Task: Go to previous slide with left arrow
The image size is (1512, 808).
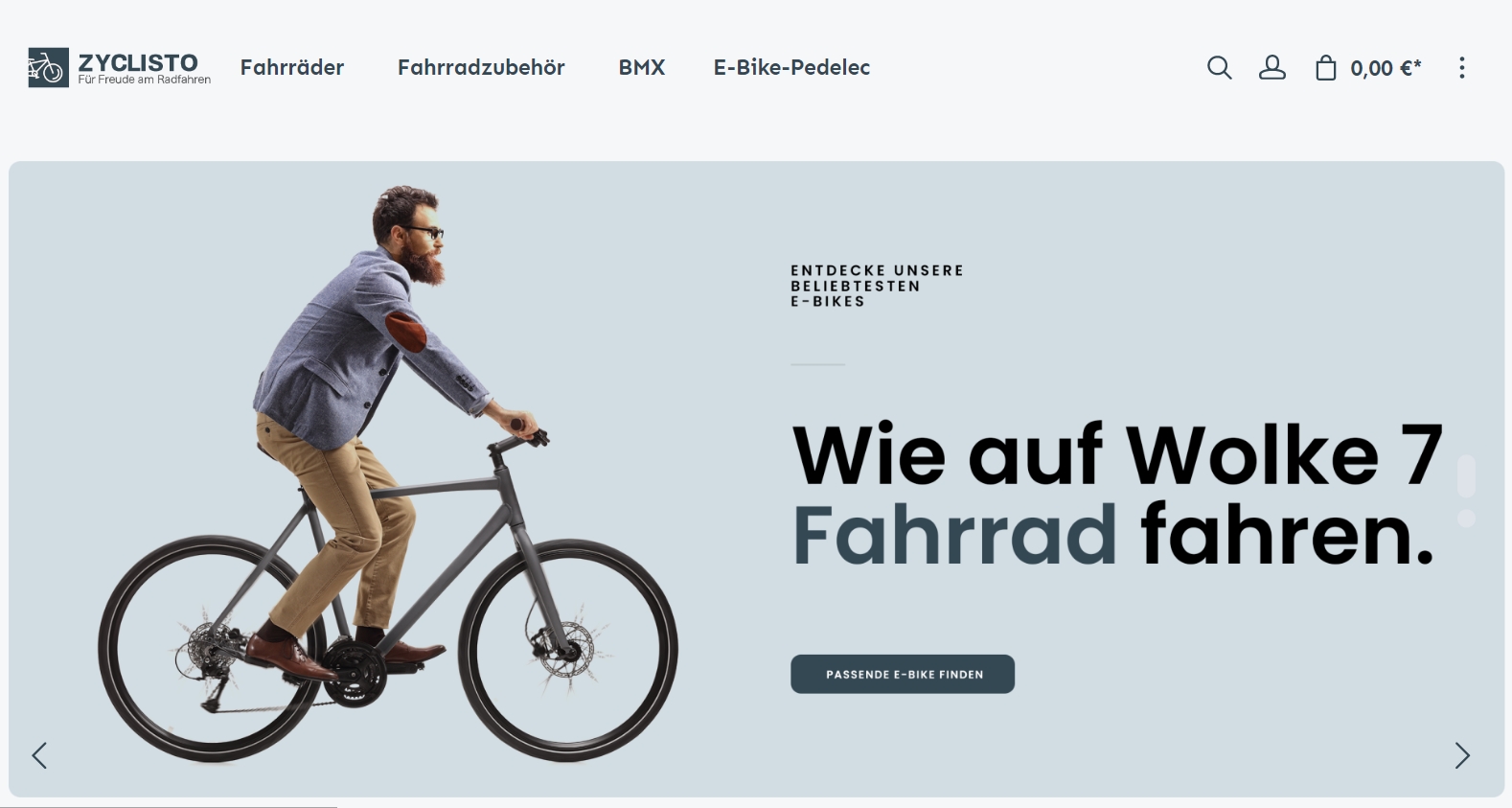Action: [39, 755]
